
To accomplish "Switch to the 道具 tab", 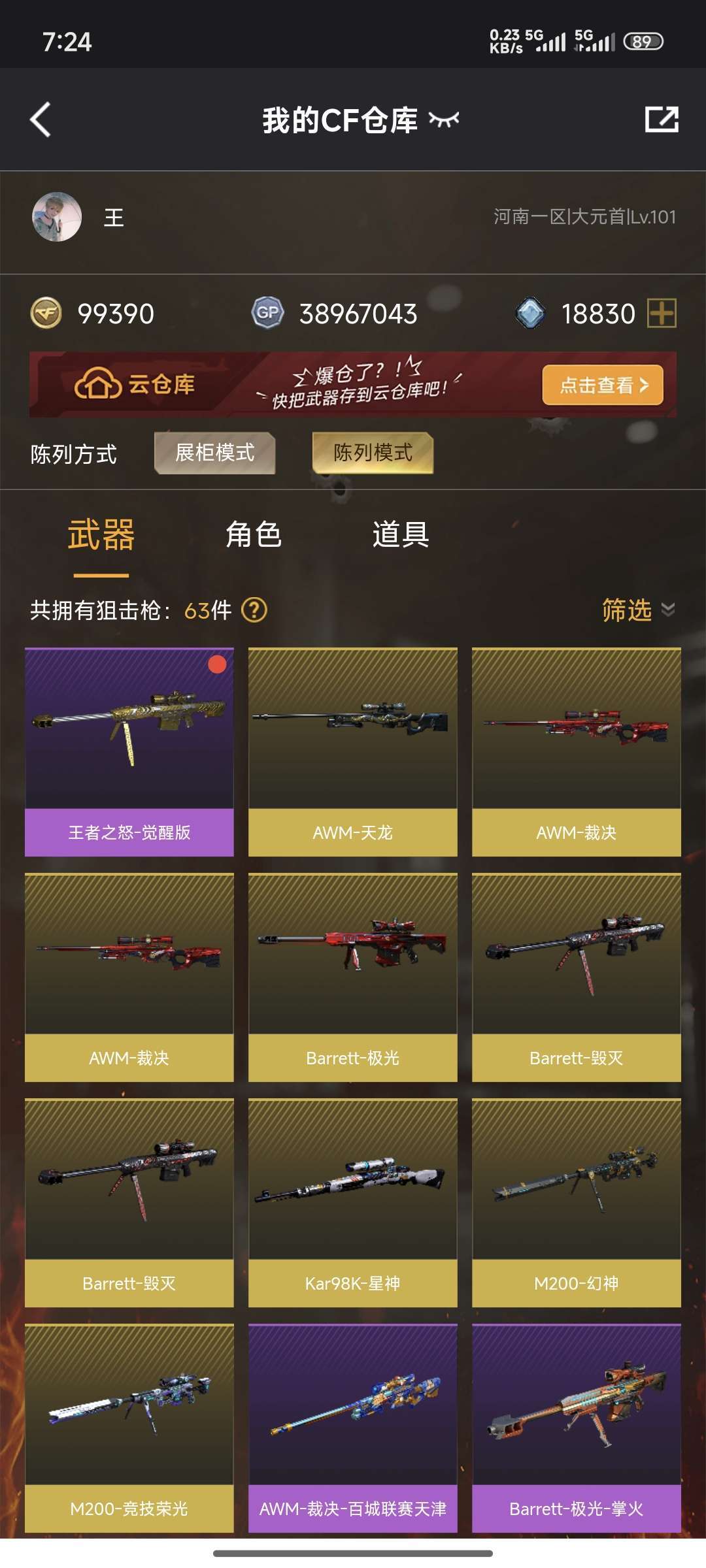I will [x=401, y=534].
